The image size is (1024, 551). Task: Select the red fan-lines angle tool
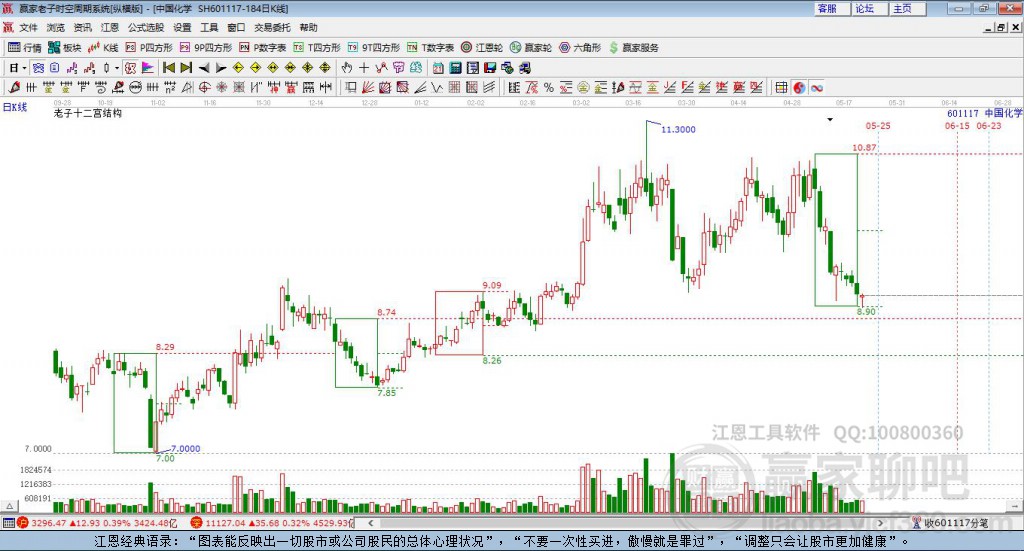tap(368, 87)
